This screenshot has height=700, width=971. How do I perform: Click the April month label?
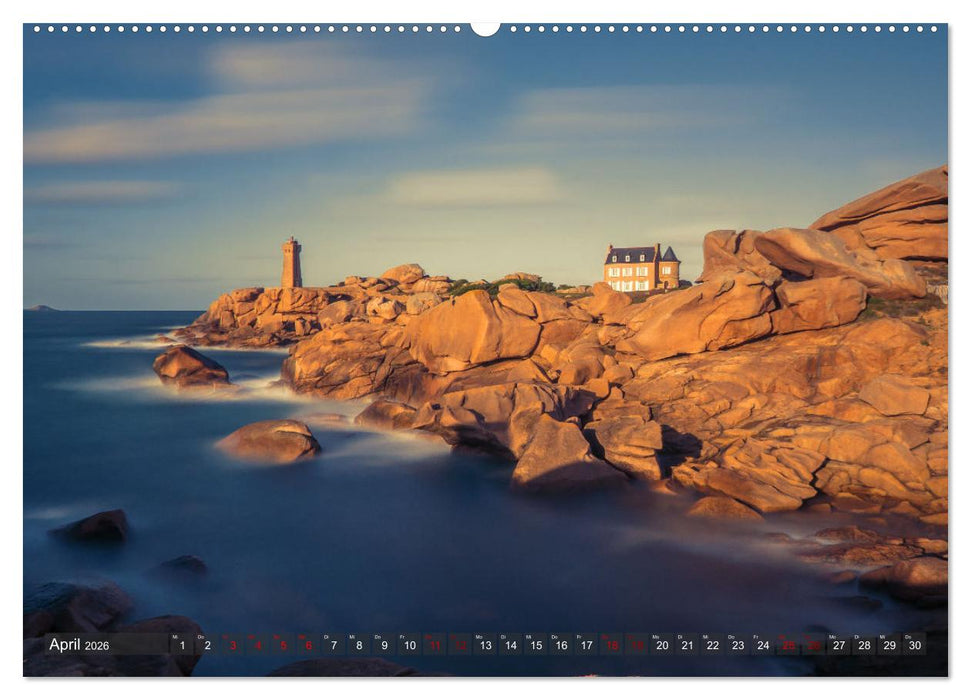[x=67, y=645]
